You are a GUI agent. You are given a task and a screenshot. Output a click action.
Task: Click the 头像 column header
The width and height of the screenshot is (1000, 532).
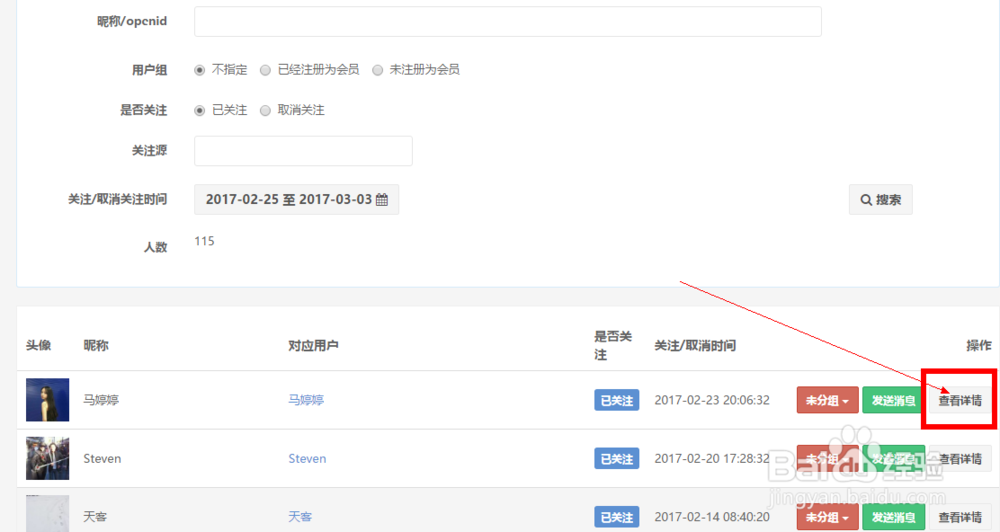[x=38, y=345]
